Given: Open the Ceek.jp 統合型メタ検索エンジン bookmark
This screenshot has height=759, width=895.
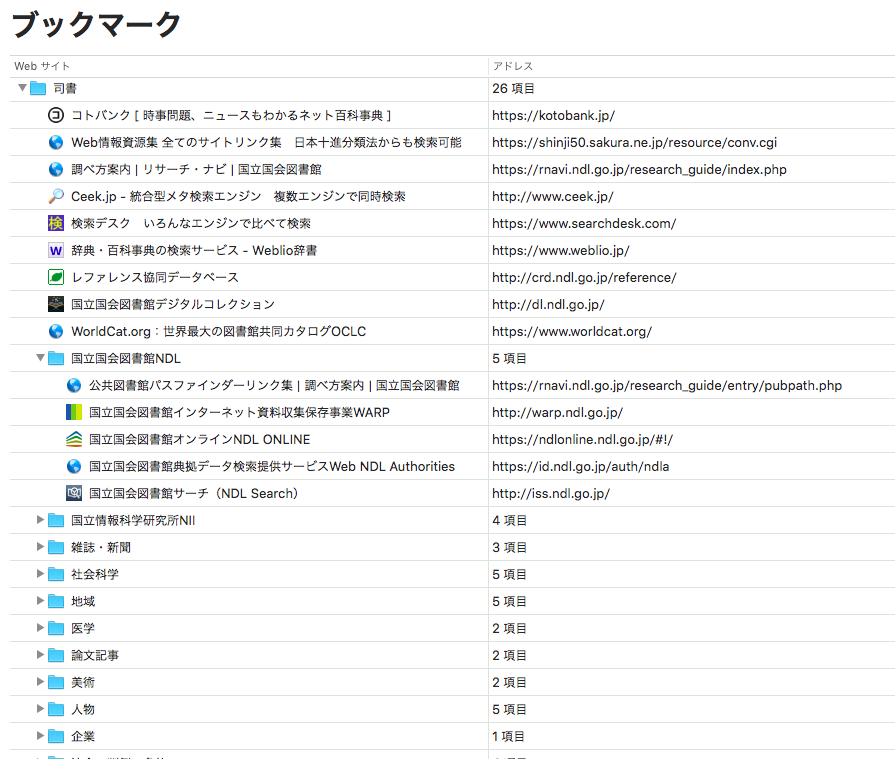Looking at the screenshot, I should (238, 196).
